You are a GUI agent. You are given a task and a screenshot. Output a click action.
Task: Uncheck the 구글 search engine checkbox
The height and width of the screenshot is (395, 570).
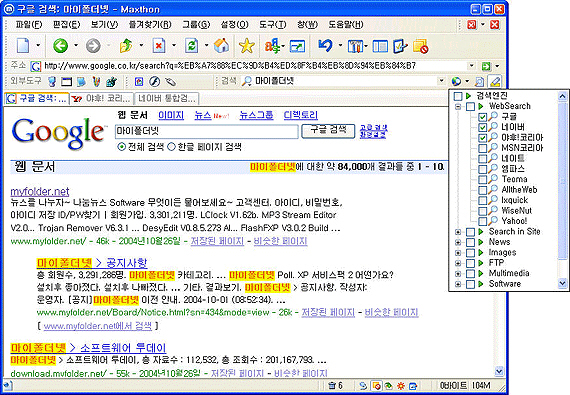[x=482, y=117]
